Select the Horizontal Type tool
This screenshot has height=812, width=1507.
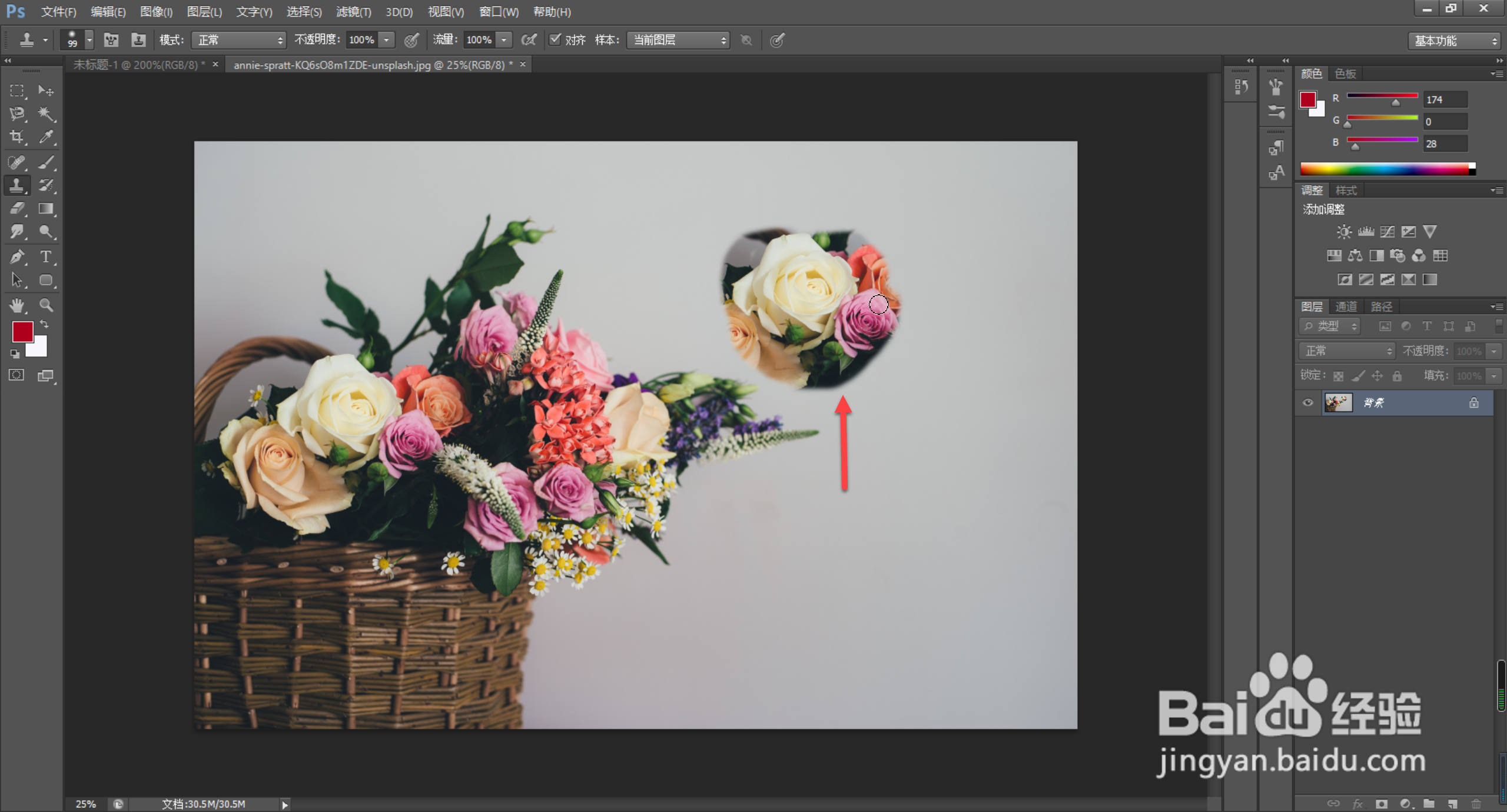46,257
